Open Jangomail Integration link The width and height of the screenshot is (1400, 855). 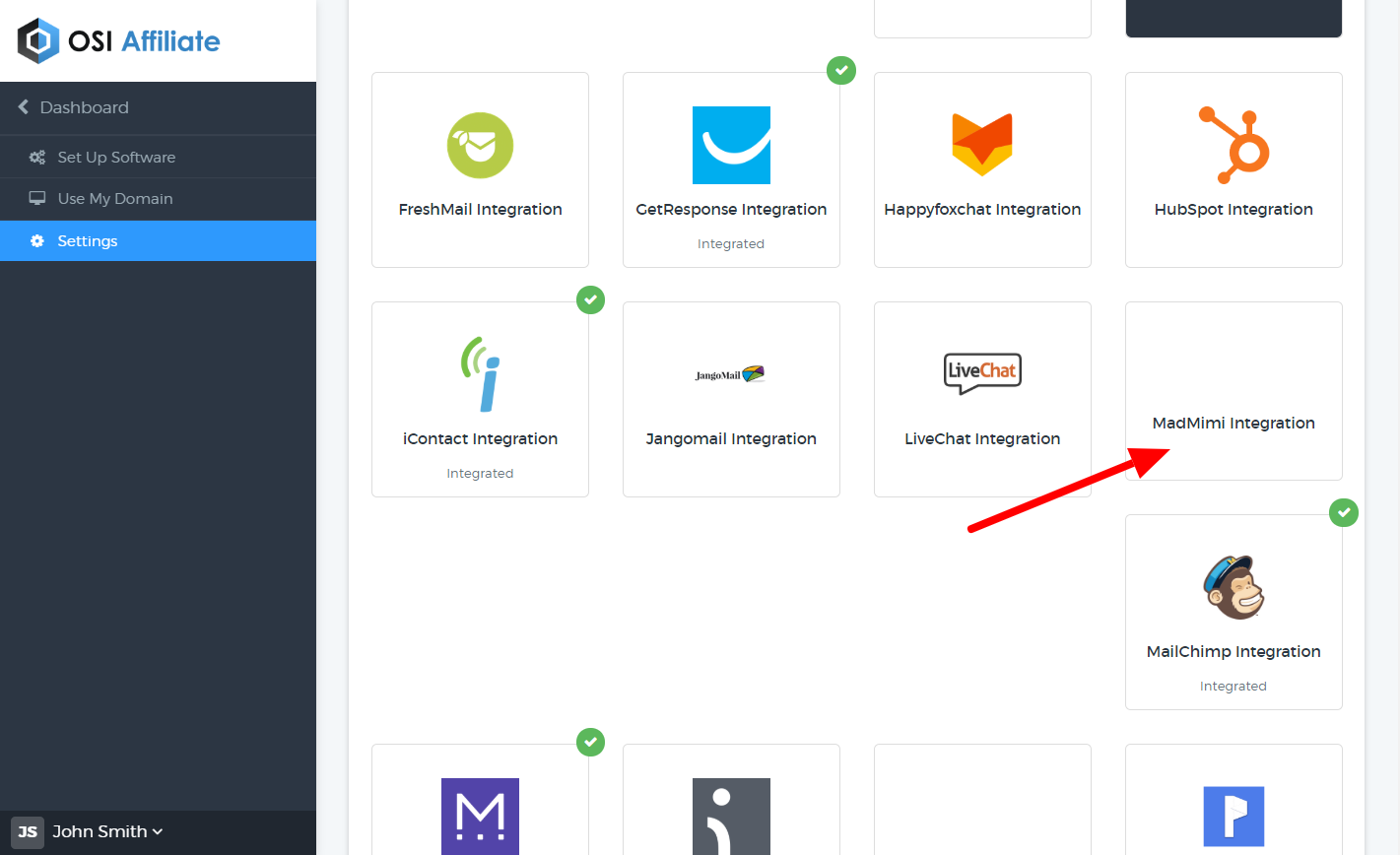point(731,439)
